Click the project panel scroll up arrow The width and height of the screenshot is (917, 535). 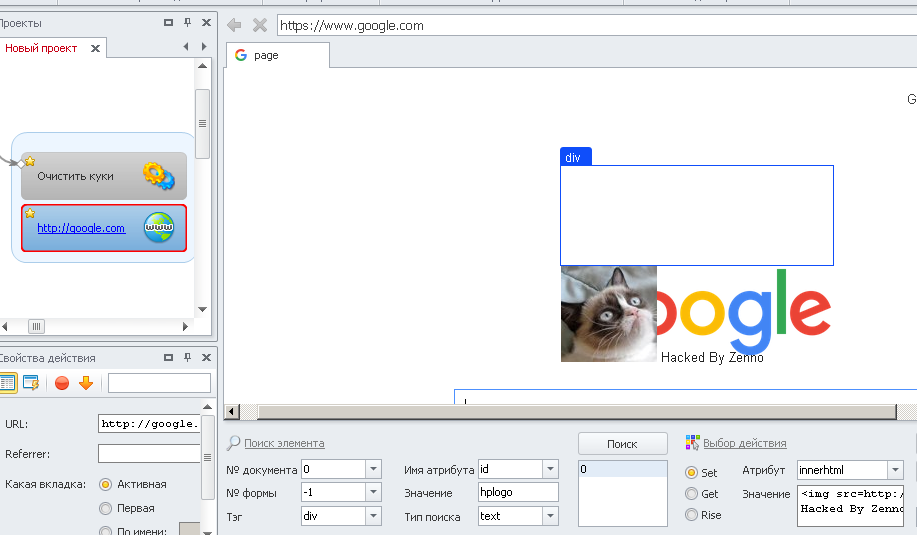pyautogui.click(x=202, y=66)
